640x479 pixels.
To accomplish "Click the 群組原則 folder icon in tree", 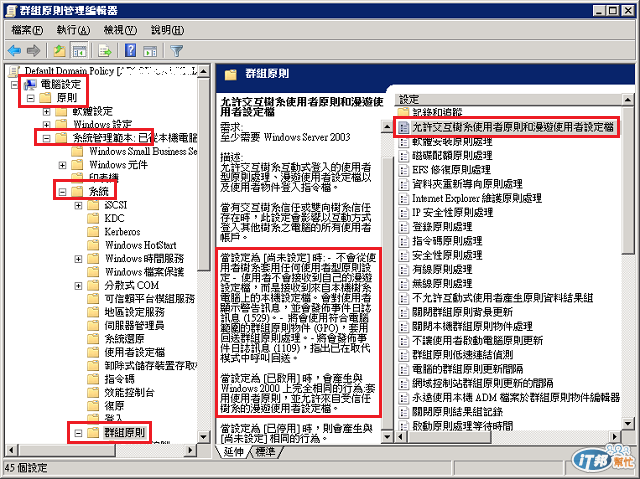I will (93, 432).
